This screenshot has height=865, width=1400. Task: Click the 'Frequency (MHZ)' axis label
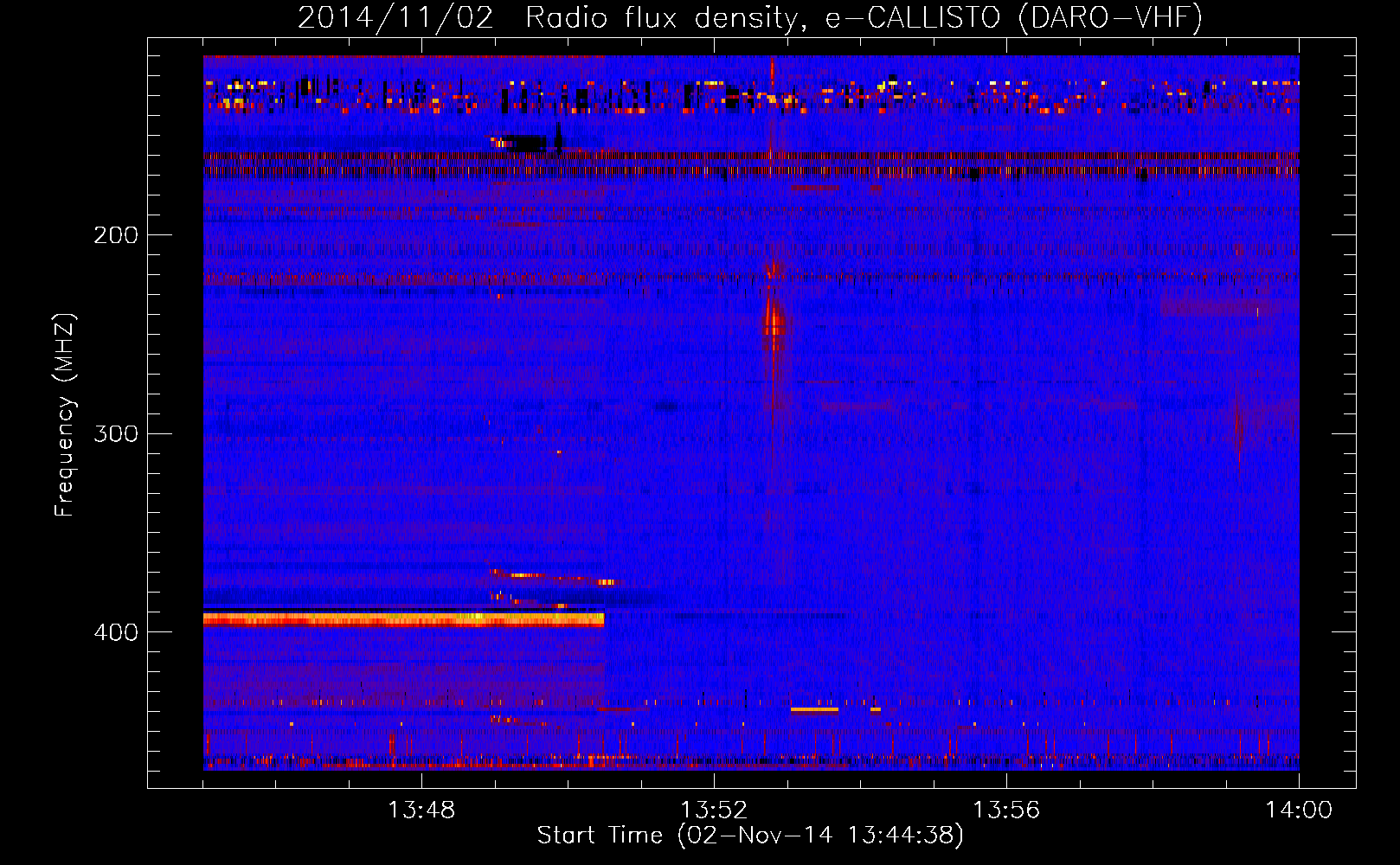point(64,415)
